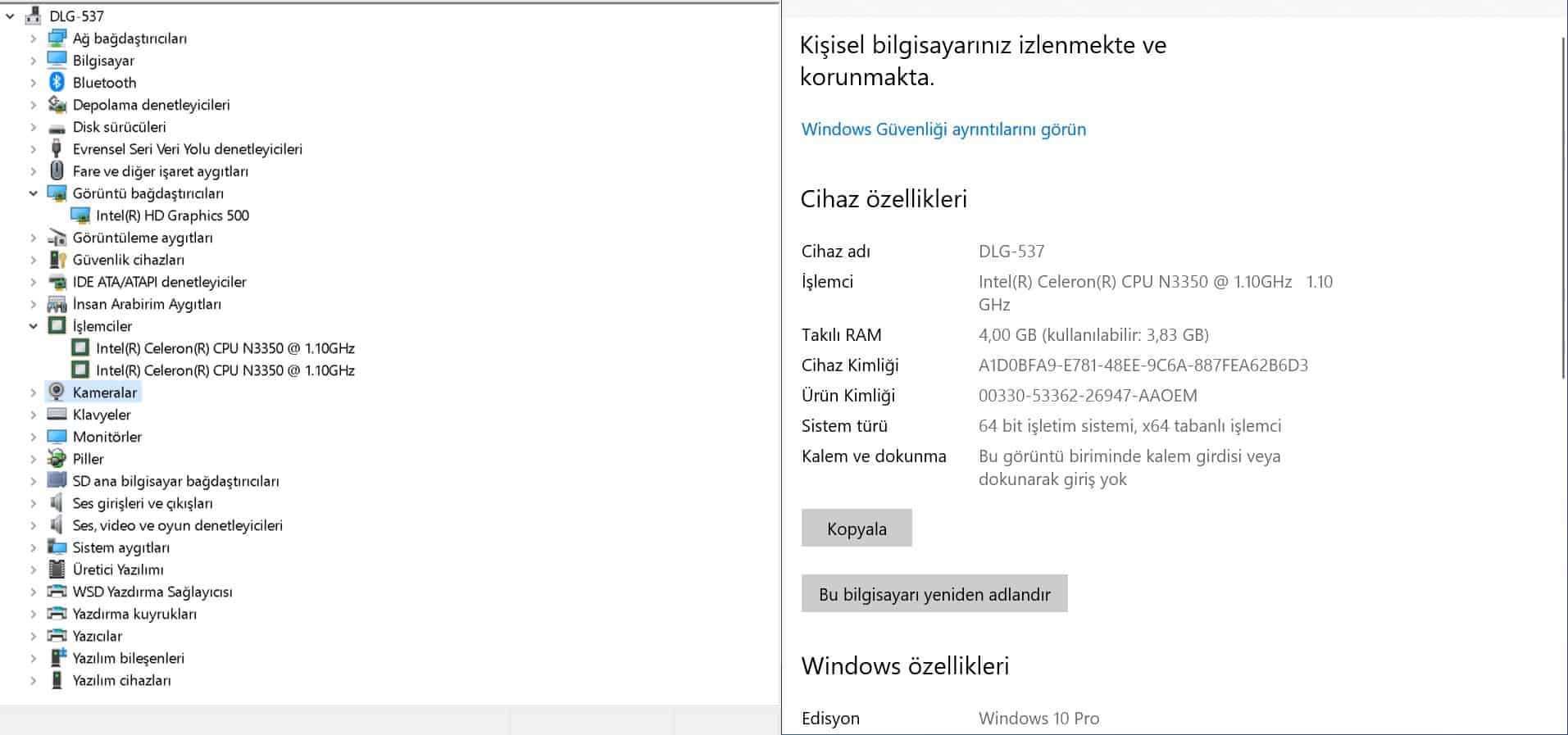The image size is (1568, 735).
Task: Select the second Intel(R) Celeron(R) CPU N3350 entry
Action: [225, 370]
